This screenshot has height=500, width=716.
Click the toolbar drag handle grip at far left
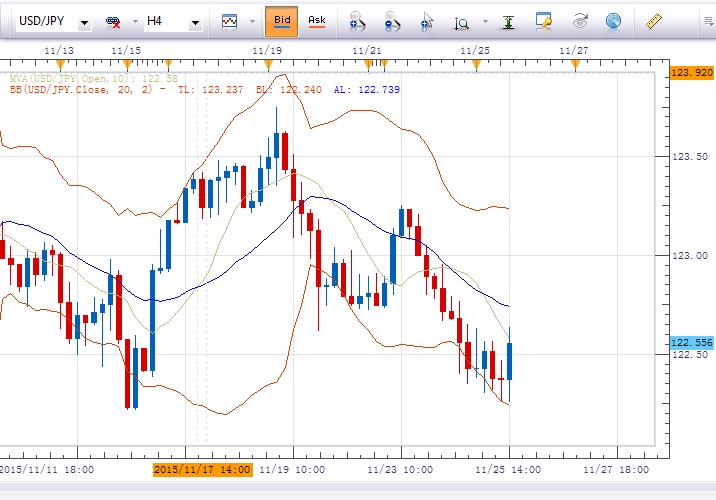click(5, 21)
